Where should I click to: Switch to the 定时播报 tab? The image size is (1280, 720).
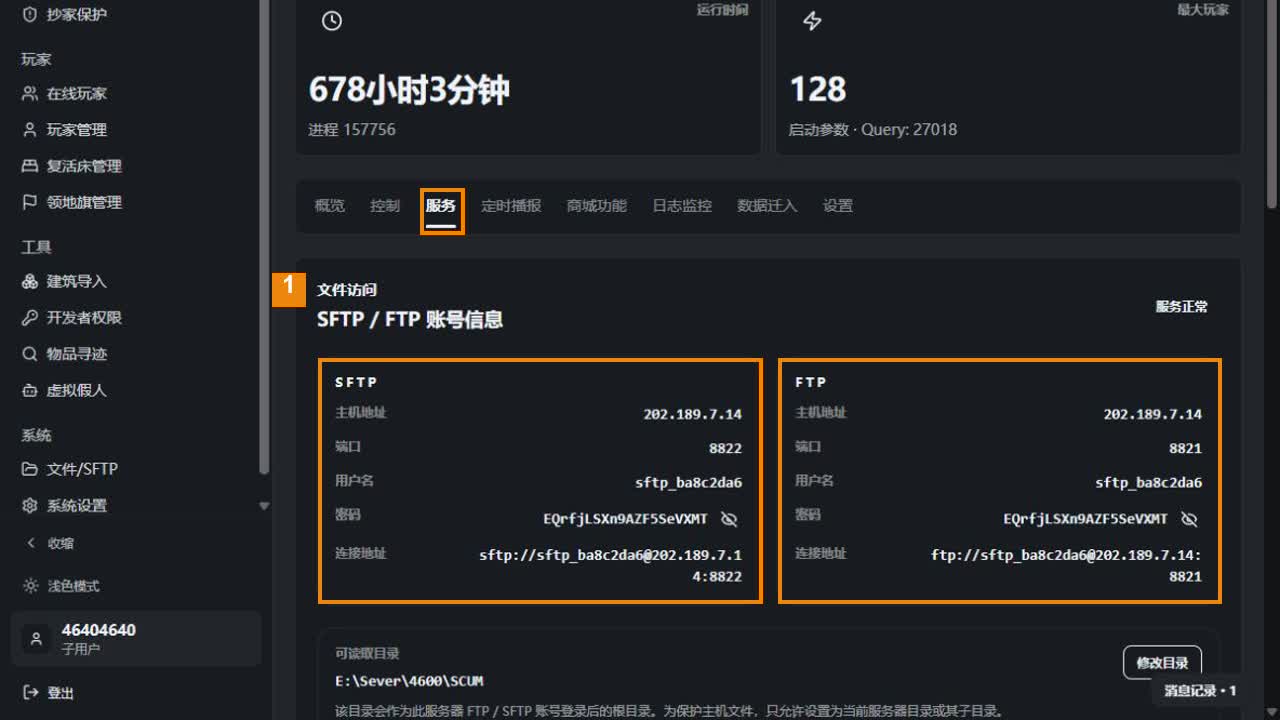511,206
